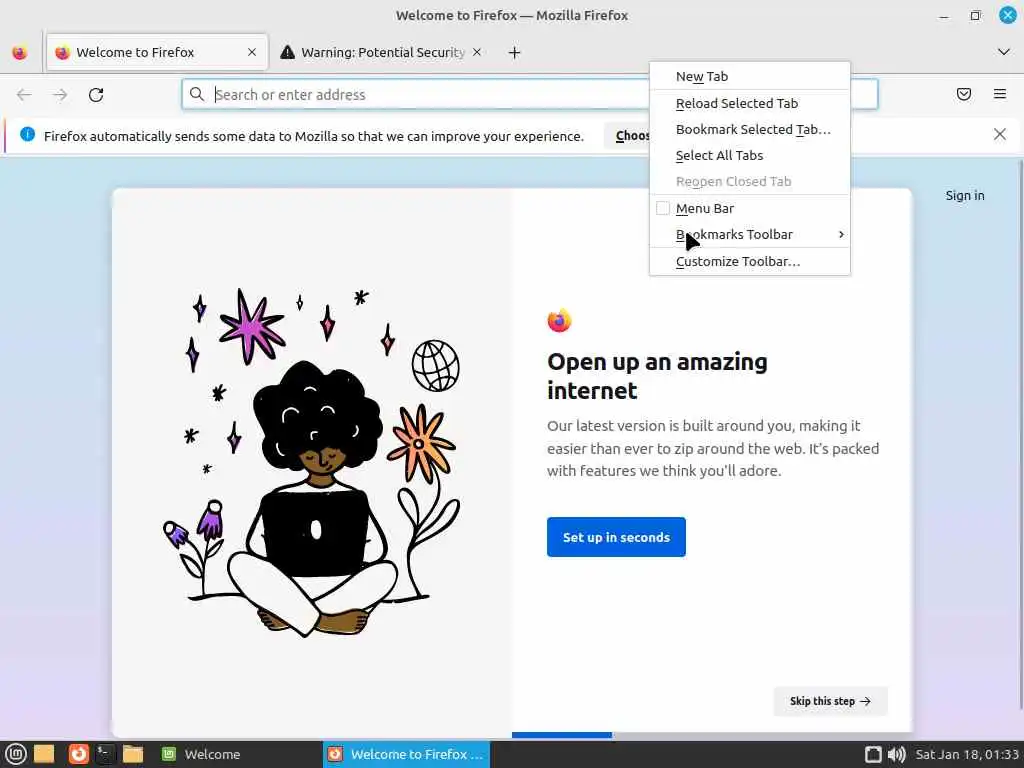Click the search magnifier icon in address bar
This screenshot has width=1024, height=768.
coord(197,94)
